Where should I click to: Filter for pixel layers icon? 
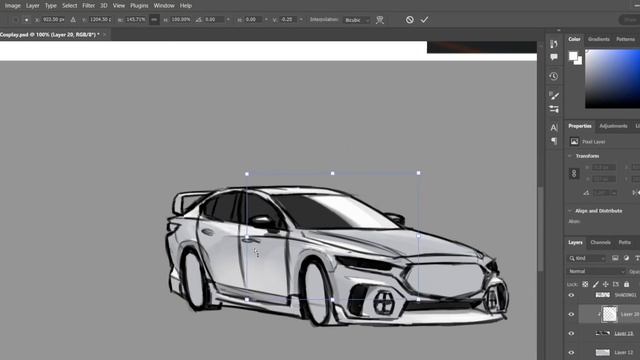pyautogui.click(x=615, y=258)
